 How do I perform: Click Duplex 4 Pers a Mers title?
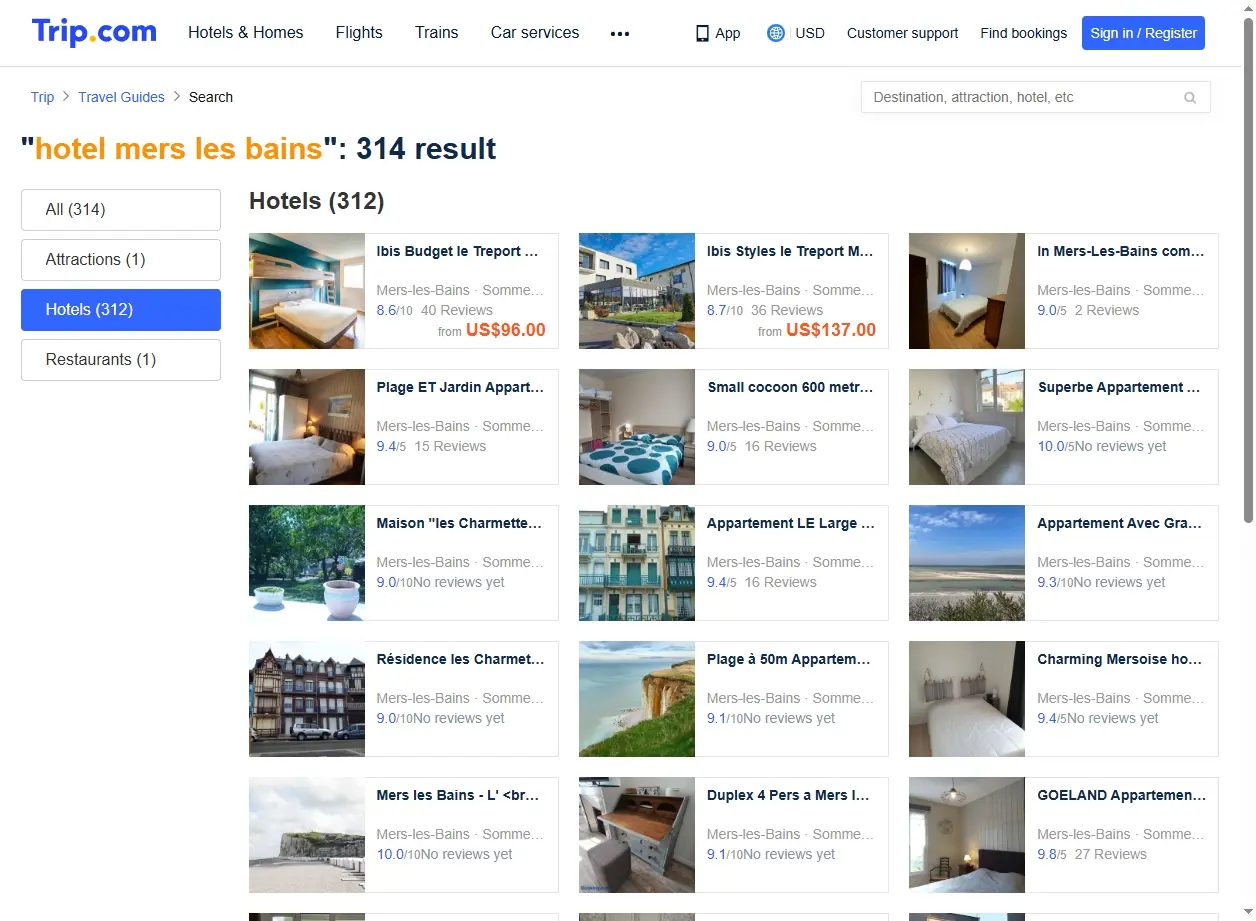pyautogui.click(x=788, y=796)
